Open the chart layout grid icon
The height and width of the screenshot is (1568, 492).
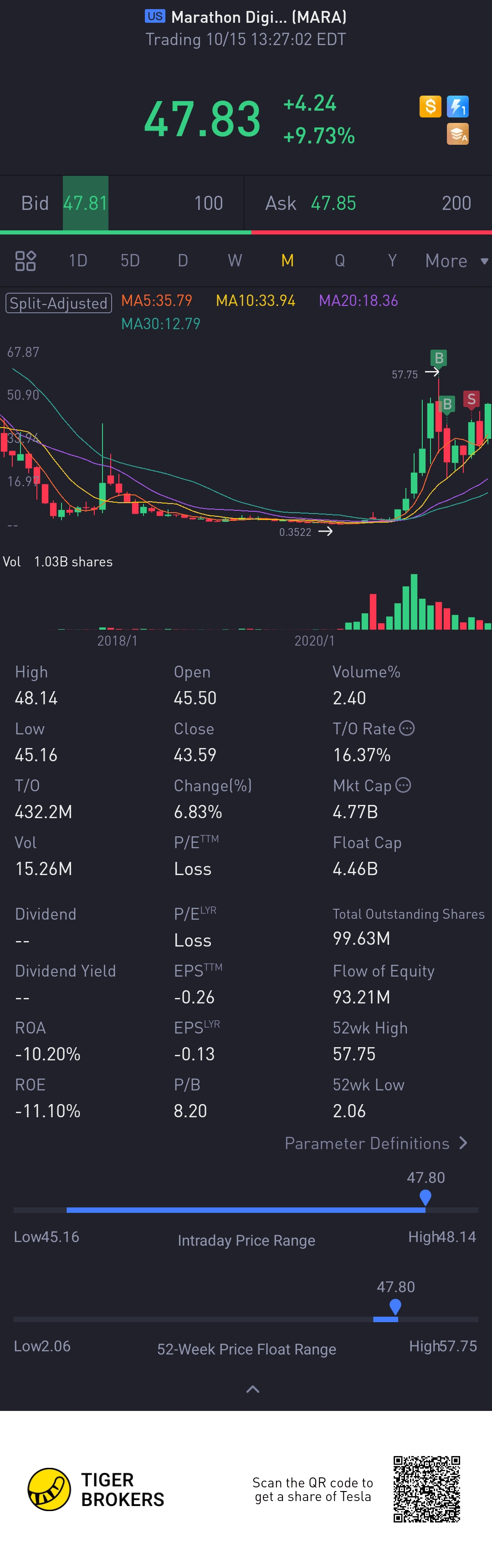click(x=26, y=260)
